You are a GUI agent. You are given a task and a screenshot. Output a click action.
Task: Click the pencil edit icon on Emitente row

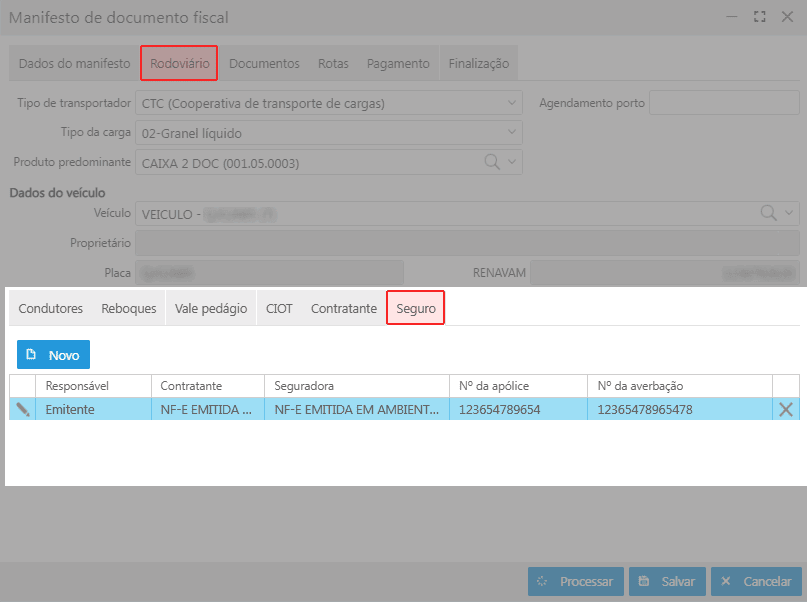coord(23,409)
